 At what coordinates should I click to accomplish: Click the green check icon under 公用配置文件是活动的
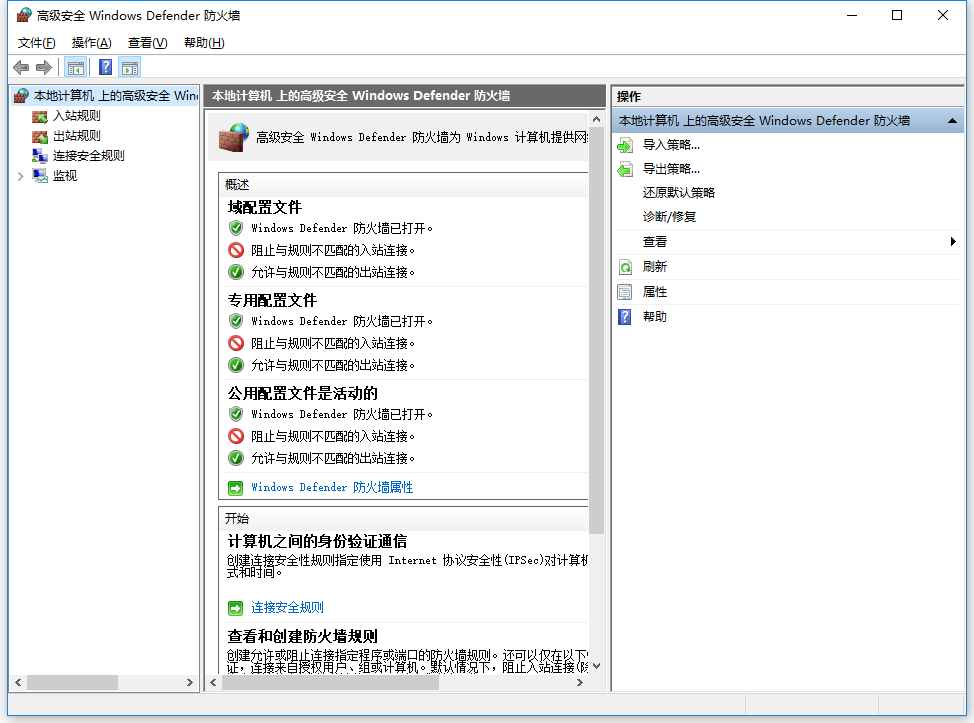(236, 458)
